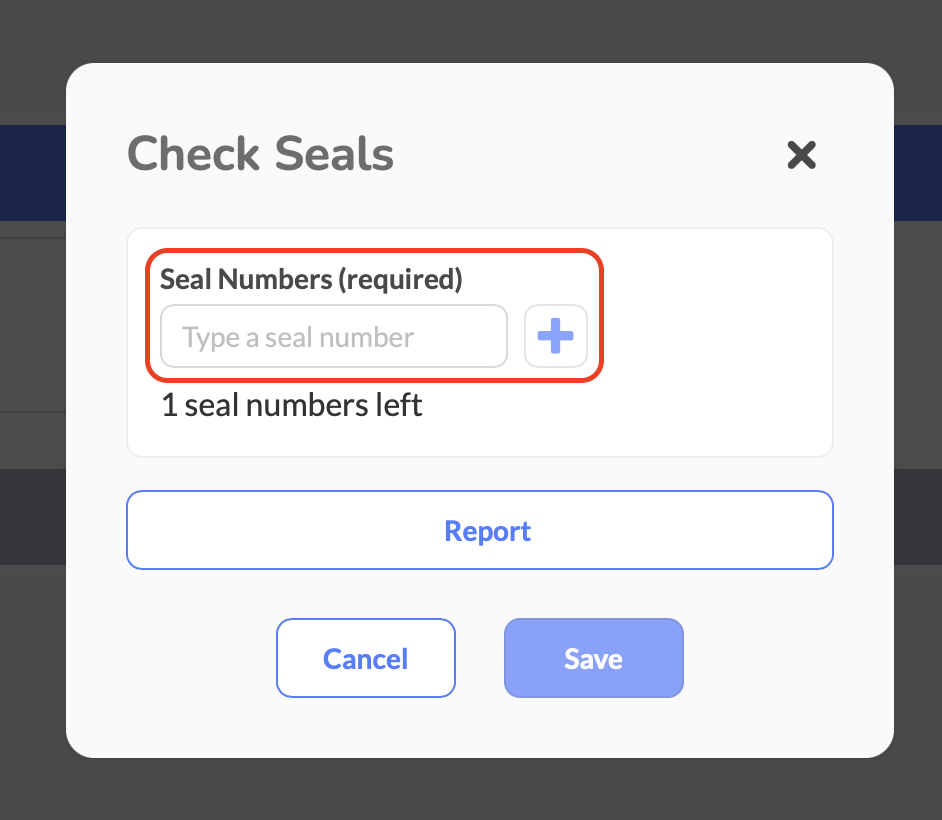The image size is (942, 820).
Task: Cancel the Check Seals dialog
Action: (x=365, y=658)
